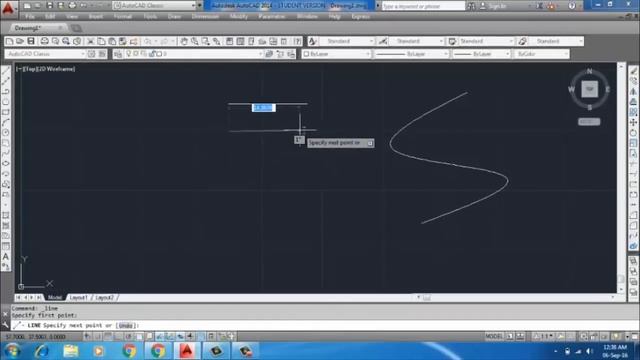Click the Undo option in command line
Viewport: 640px width, 360px height.
pyautogui.click(x=125, y=325)
